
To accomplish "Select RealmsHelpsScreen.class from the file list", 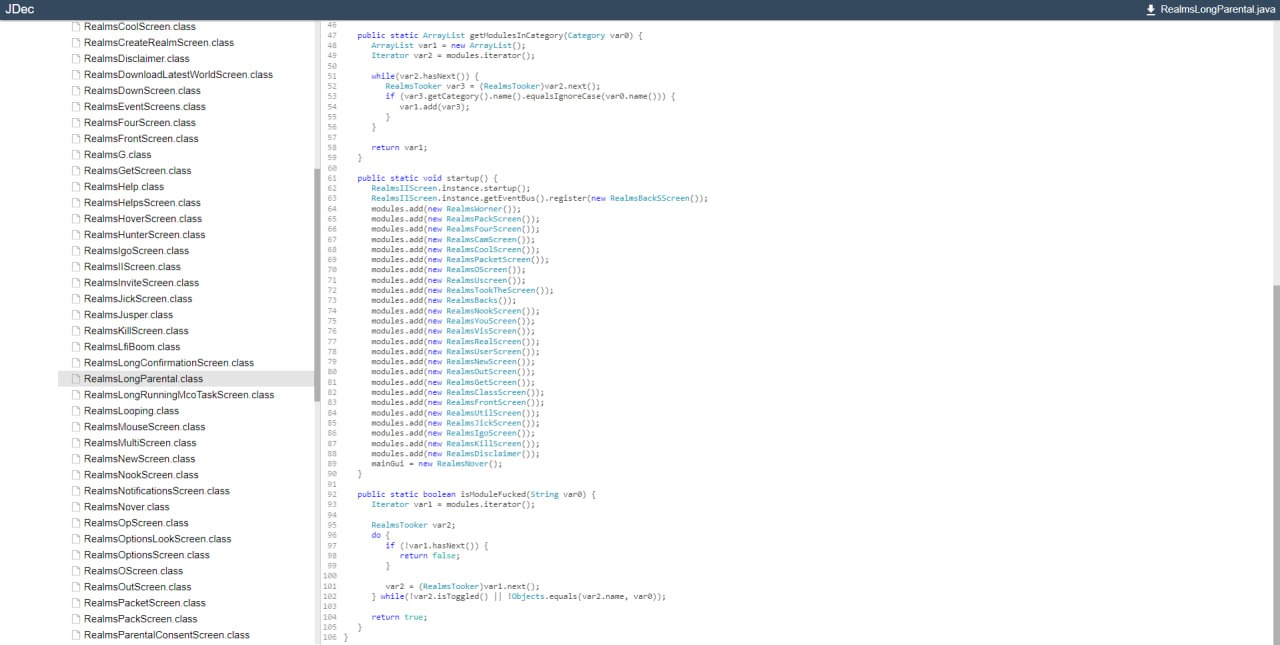I will [x=142, y=203].
